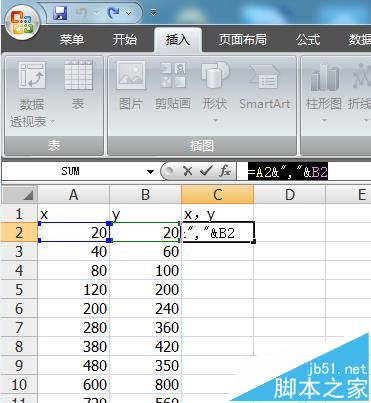
Task: Click the fx Insert Function icon
Action: (x=225, y=171)
